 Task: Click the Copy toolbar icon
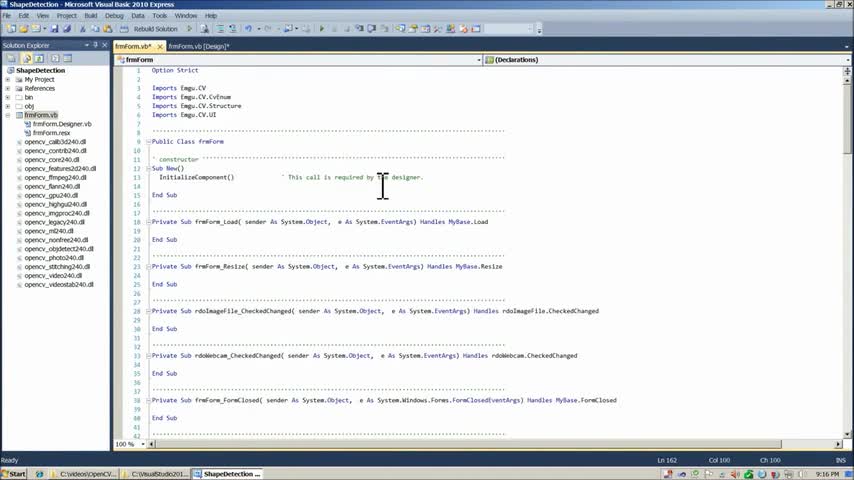(x=95, y=29)
